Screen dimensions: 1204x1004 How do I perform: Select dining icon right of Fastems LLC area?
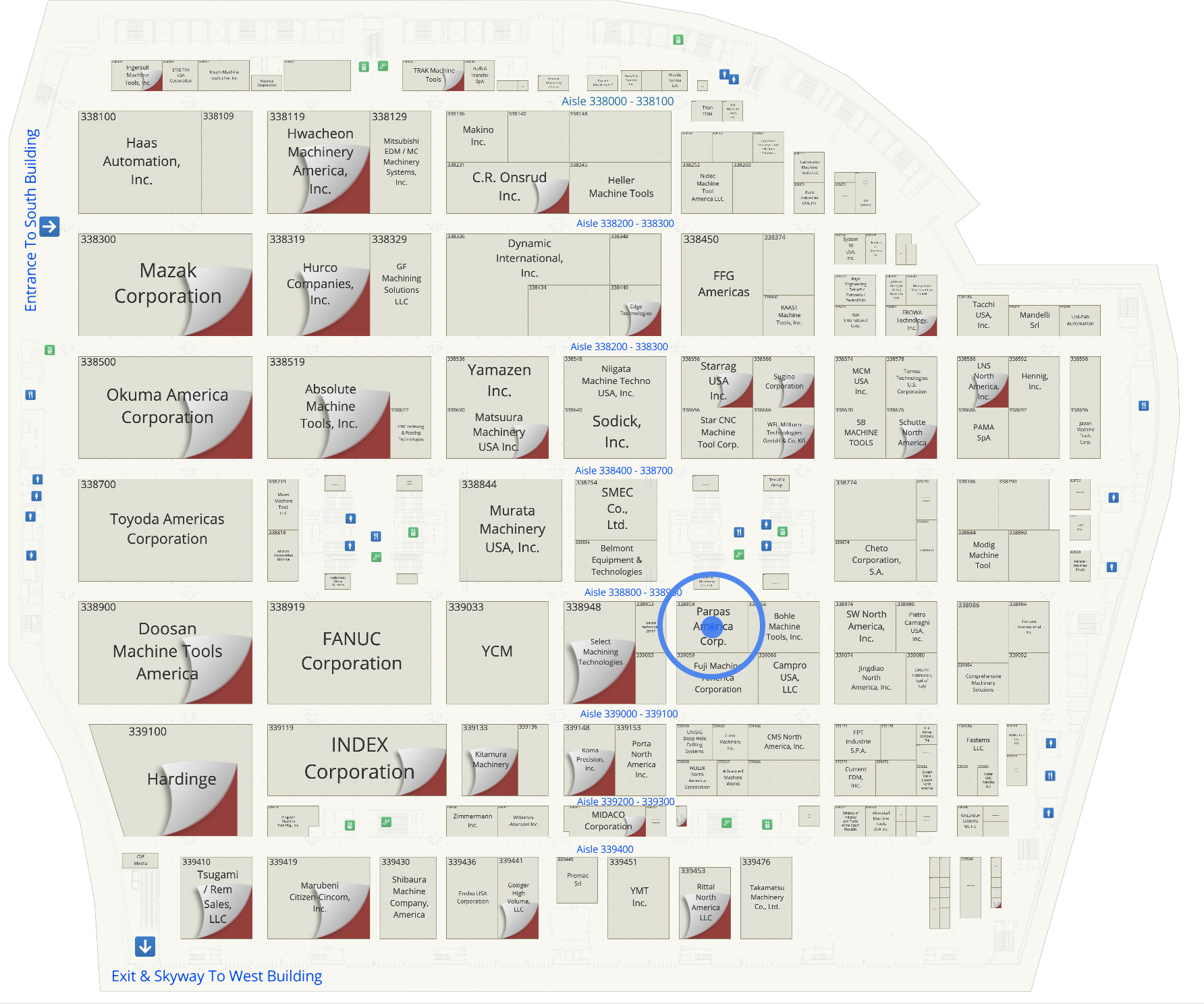[1050, 776]
